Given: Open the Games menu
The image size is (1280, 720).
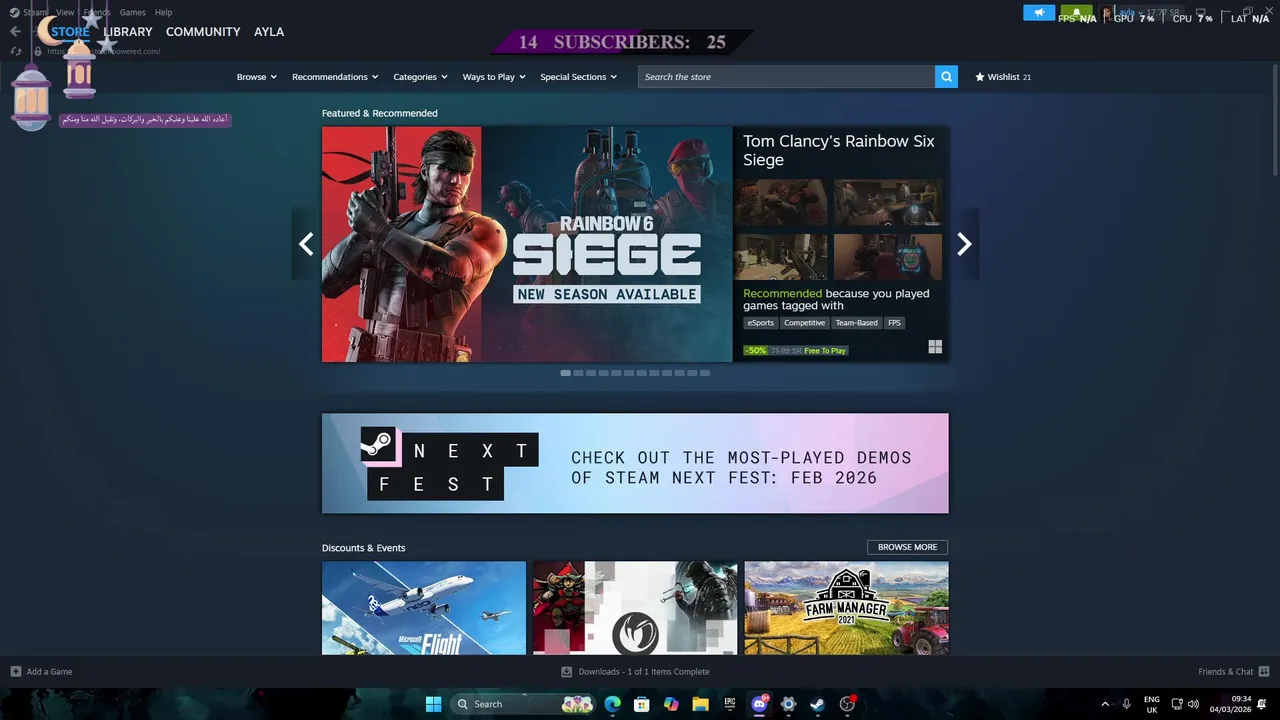Looking at the screenshot, I should click(132, 12).
